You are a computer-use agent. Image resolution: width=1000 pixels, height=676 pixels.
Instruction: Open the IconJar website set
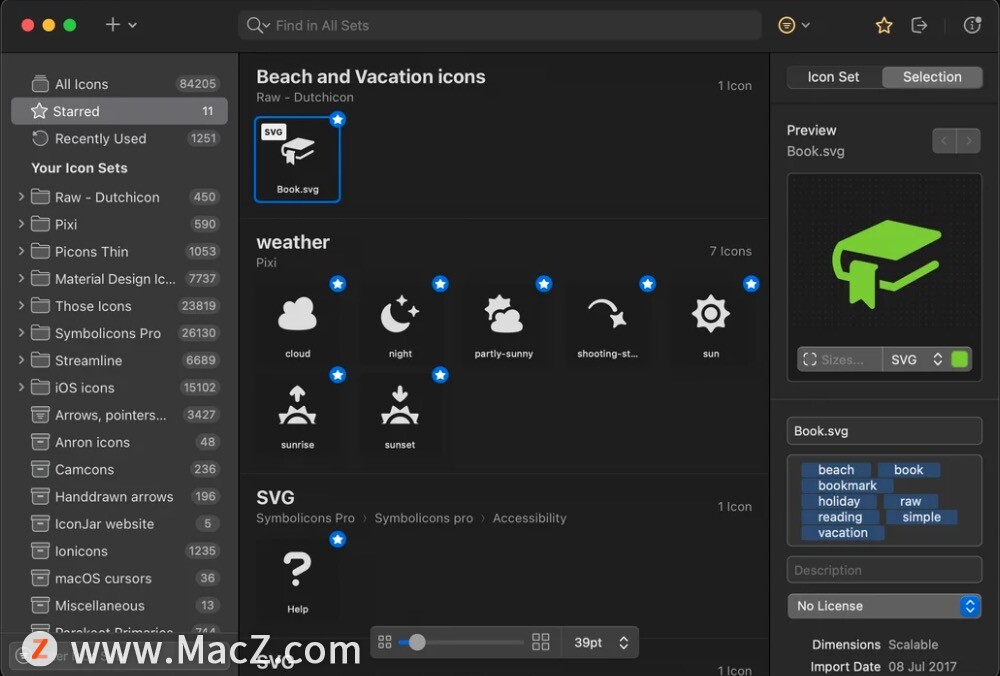coord(119,524)
